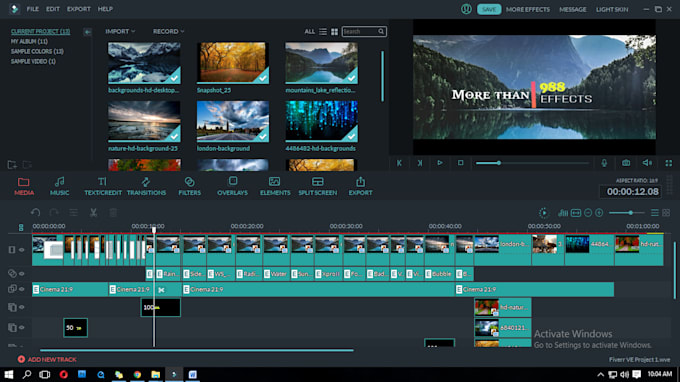Open the Export menu
This screenshot has height=382, width=680.
click(78, 9)
